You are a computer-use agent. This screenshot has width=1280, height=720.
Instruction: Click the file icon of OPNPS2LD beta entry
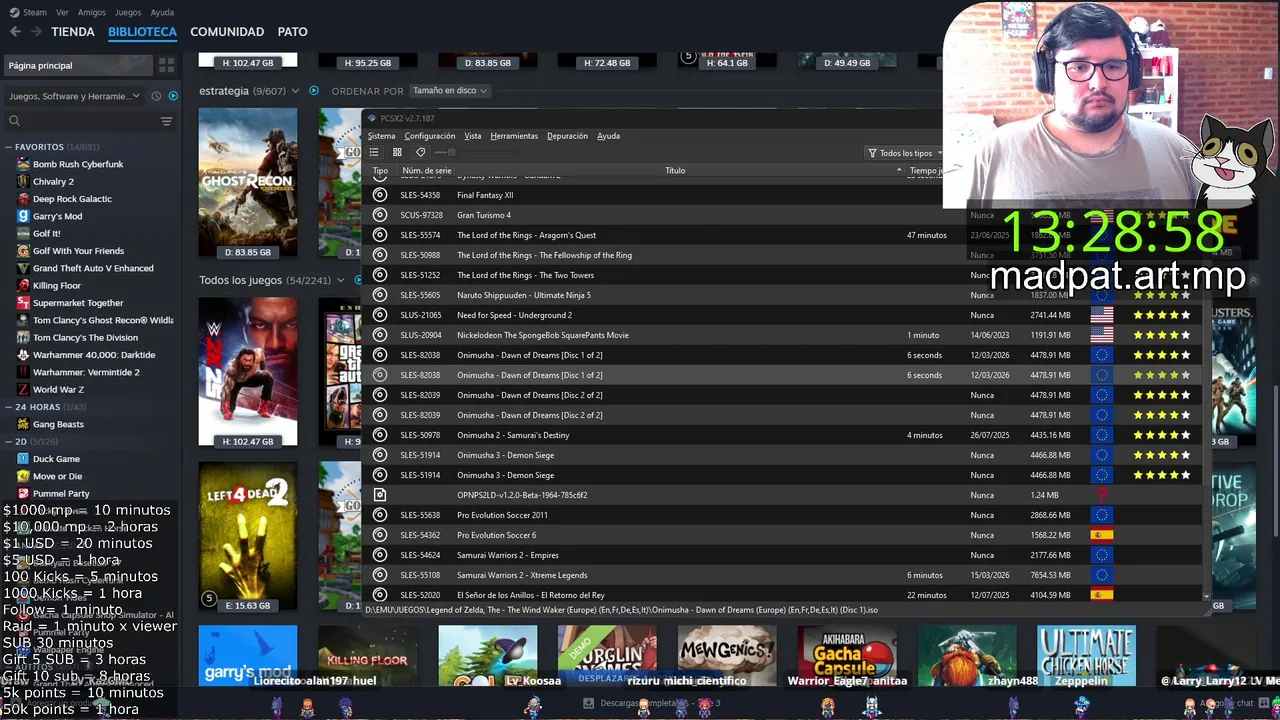[380, 495]
